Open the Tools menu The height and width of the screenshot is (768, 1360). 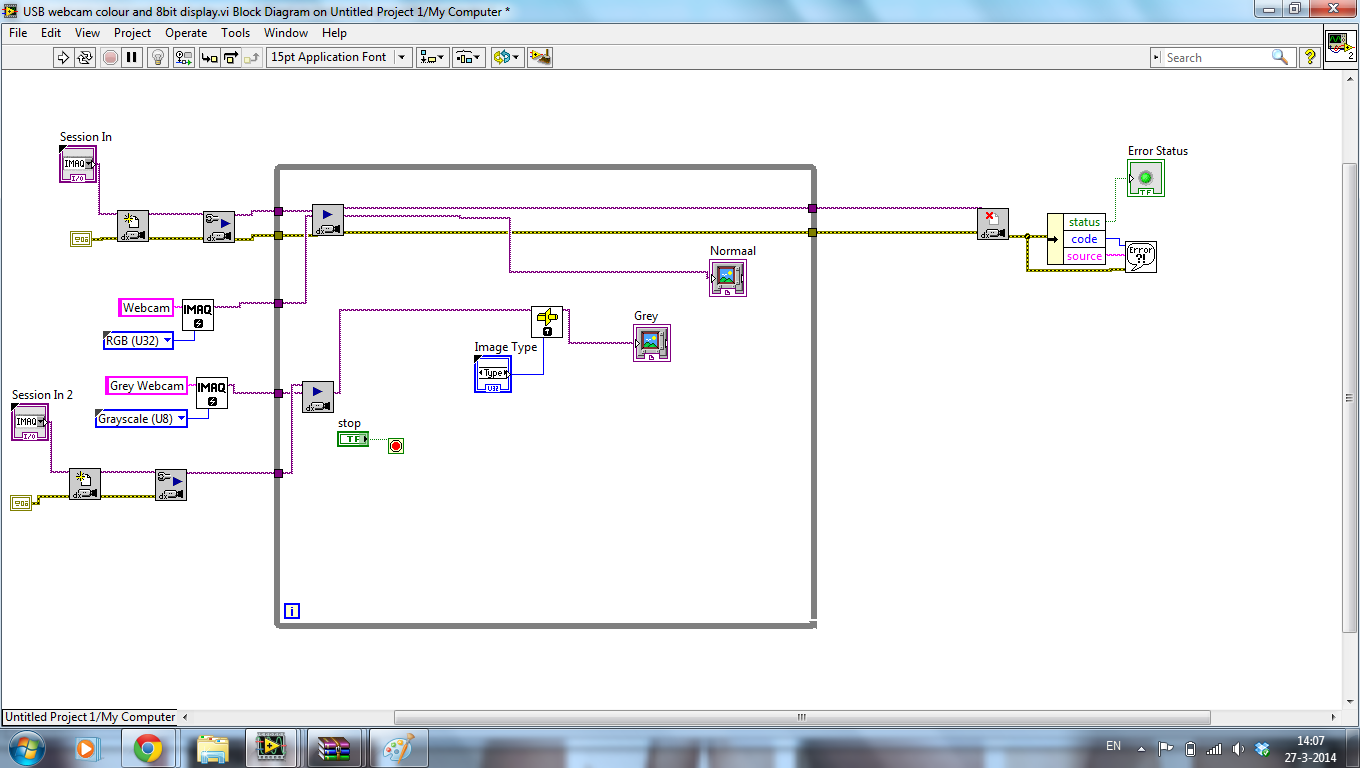235,33
